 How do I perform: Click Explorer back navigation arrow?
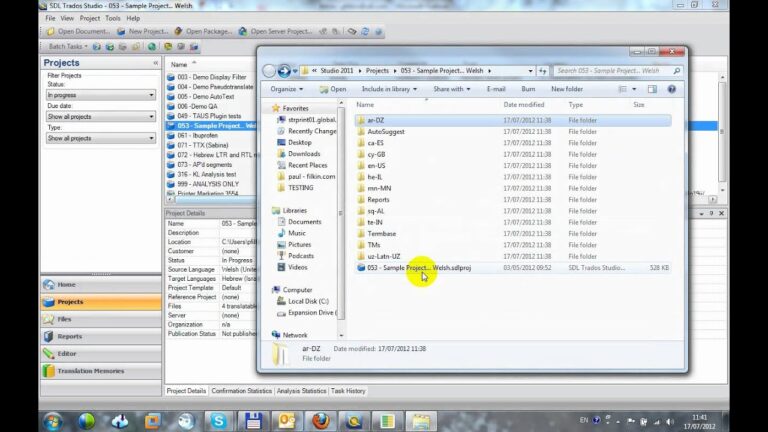click(269, 71)
